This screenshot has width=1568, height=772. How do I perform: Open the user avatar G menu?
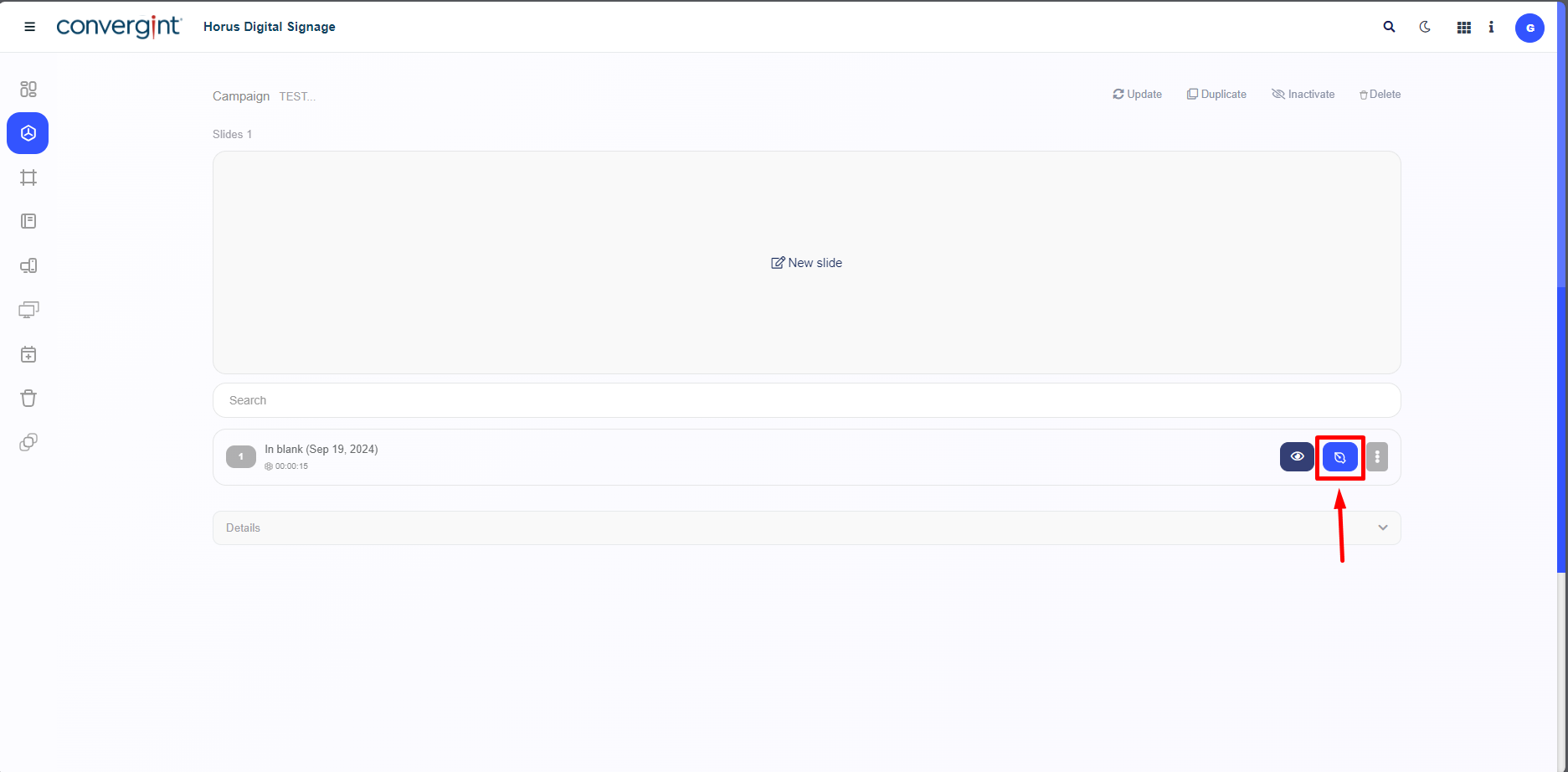(1529, 28)
